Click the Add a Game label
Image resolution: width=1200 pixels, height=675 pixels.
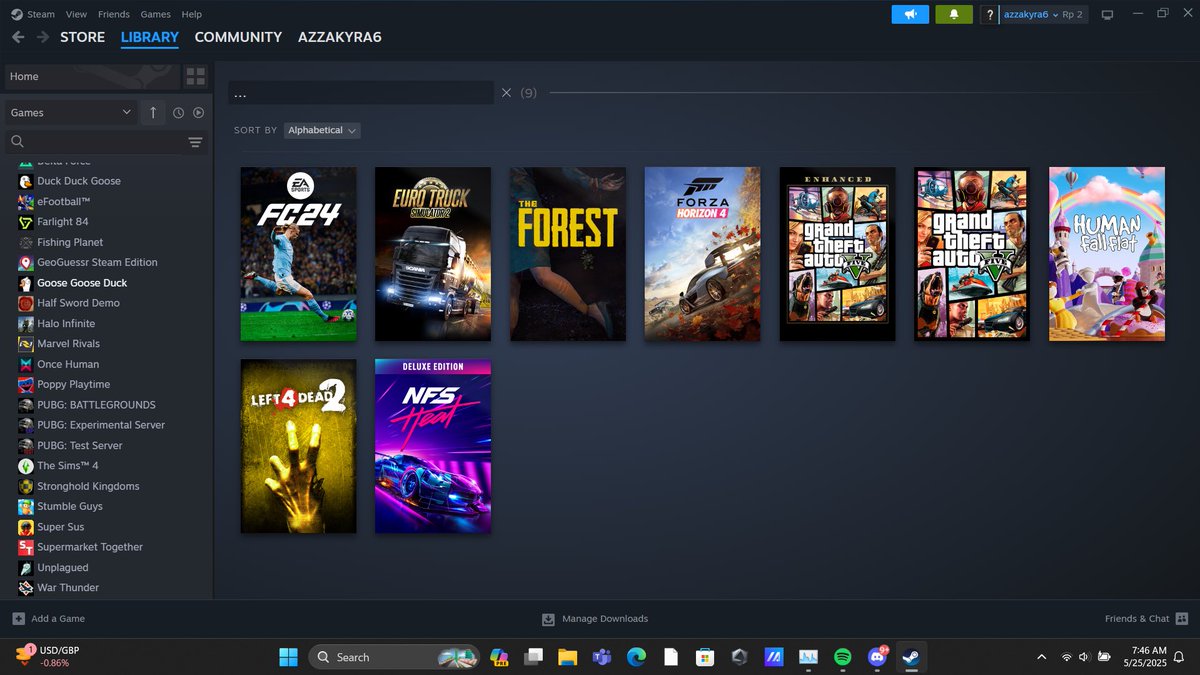tap(58, 619)
